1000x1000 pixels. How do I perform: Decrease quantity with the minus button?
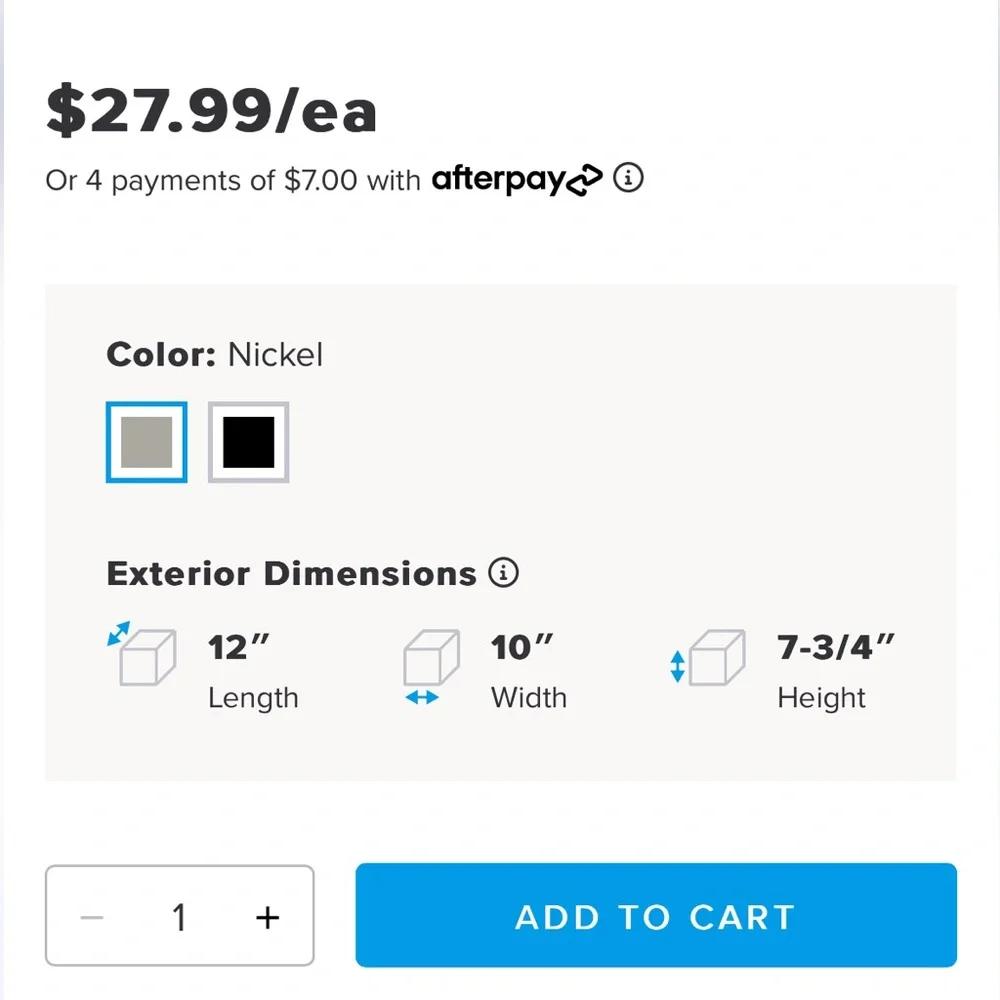coord(92,918)
